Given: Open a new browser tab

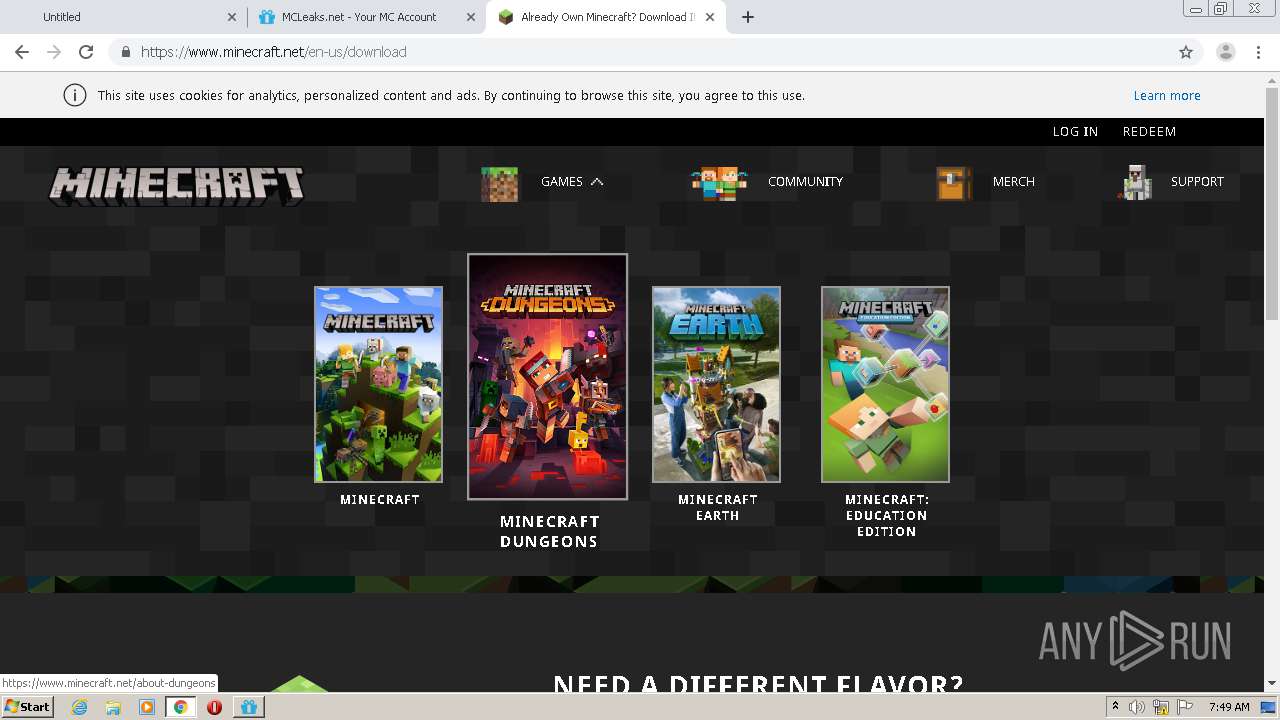Looking at the screenshot, I should pyautogui.click(x=748, y=17).
